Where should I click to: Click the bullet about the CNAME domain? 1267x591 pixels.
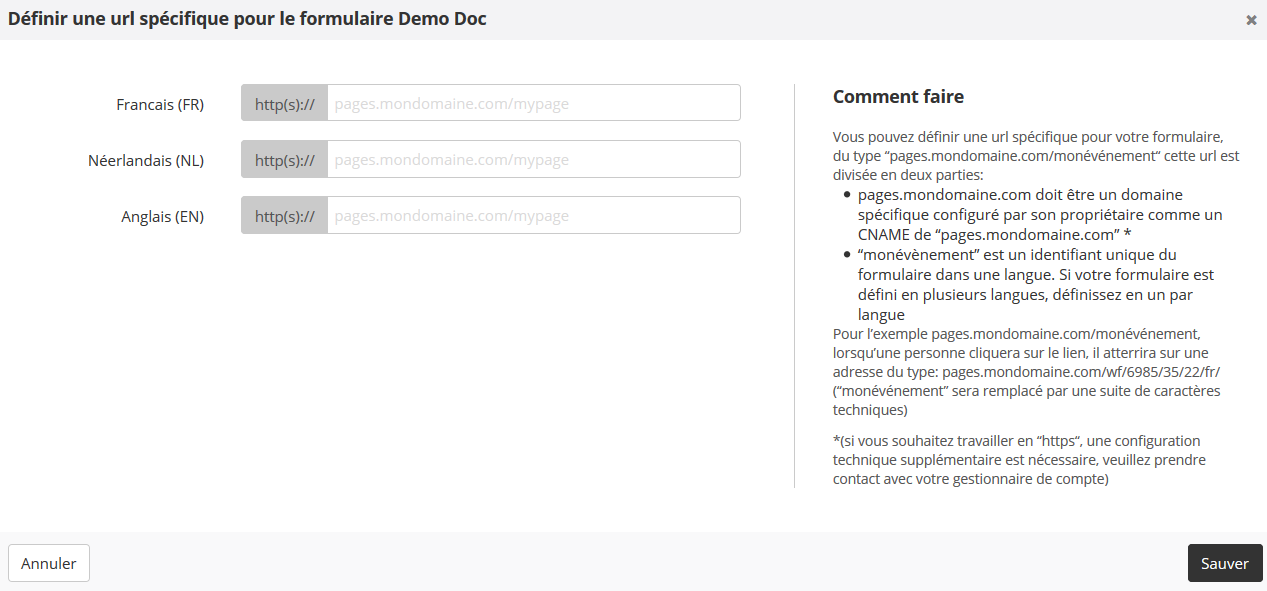[1040, 214]
